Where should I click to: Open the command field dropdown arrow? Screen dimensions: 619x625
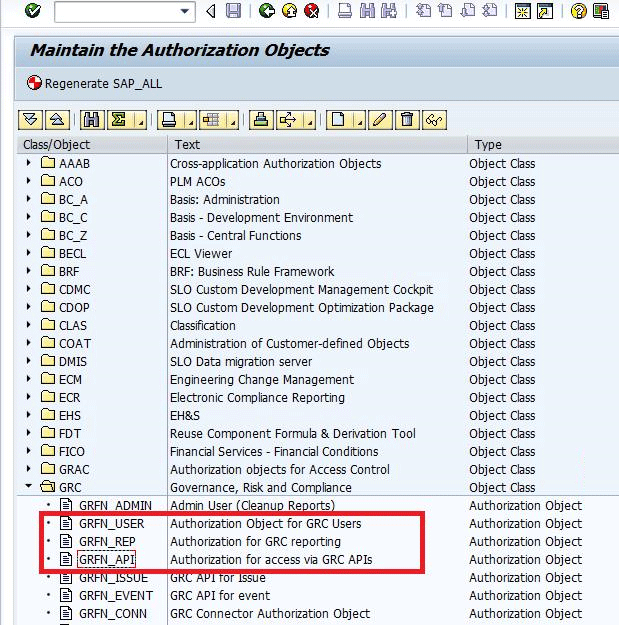(x=185, y=11)
